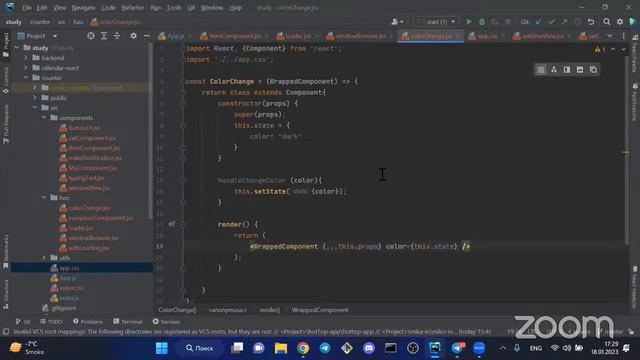
Task: Collapse the counter folder
Action: [x=26, y=78]
